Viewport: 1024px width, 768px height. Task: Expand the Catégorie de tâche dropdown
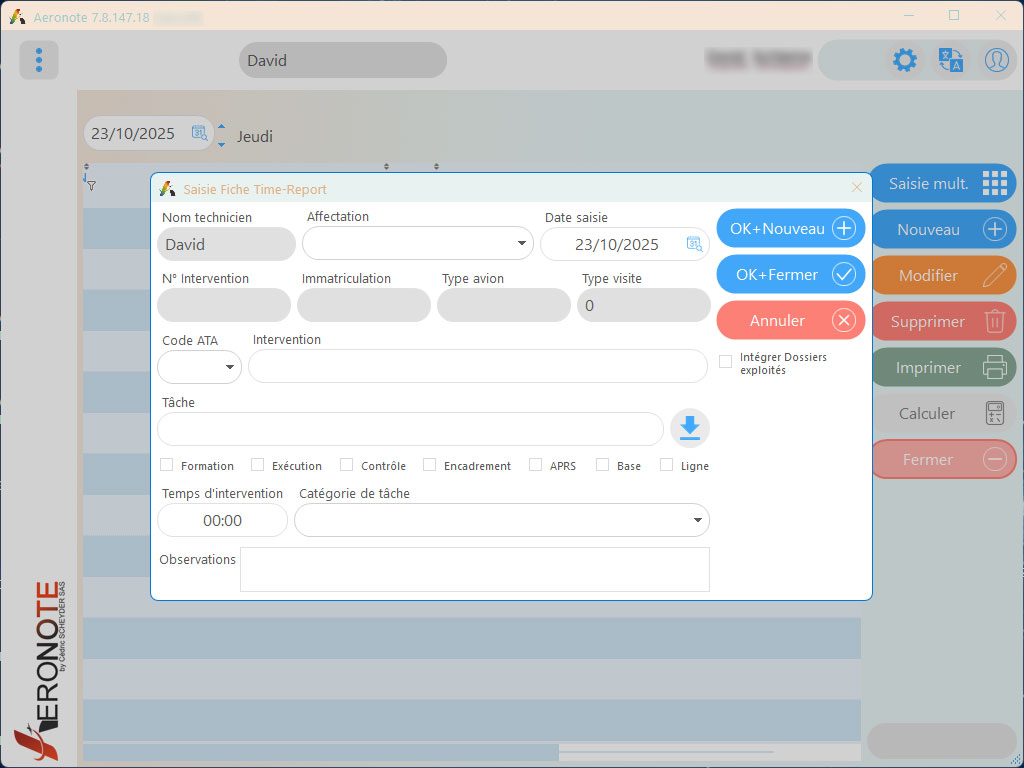pyautogui.click(x=502, y=520)
